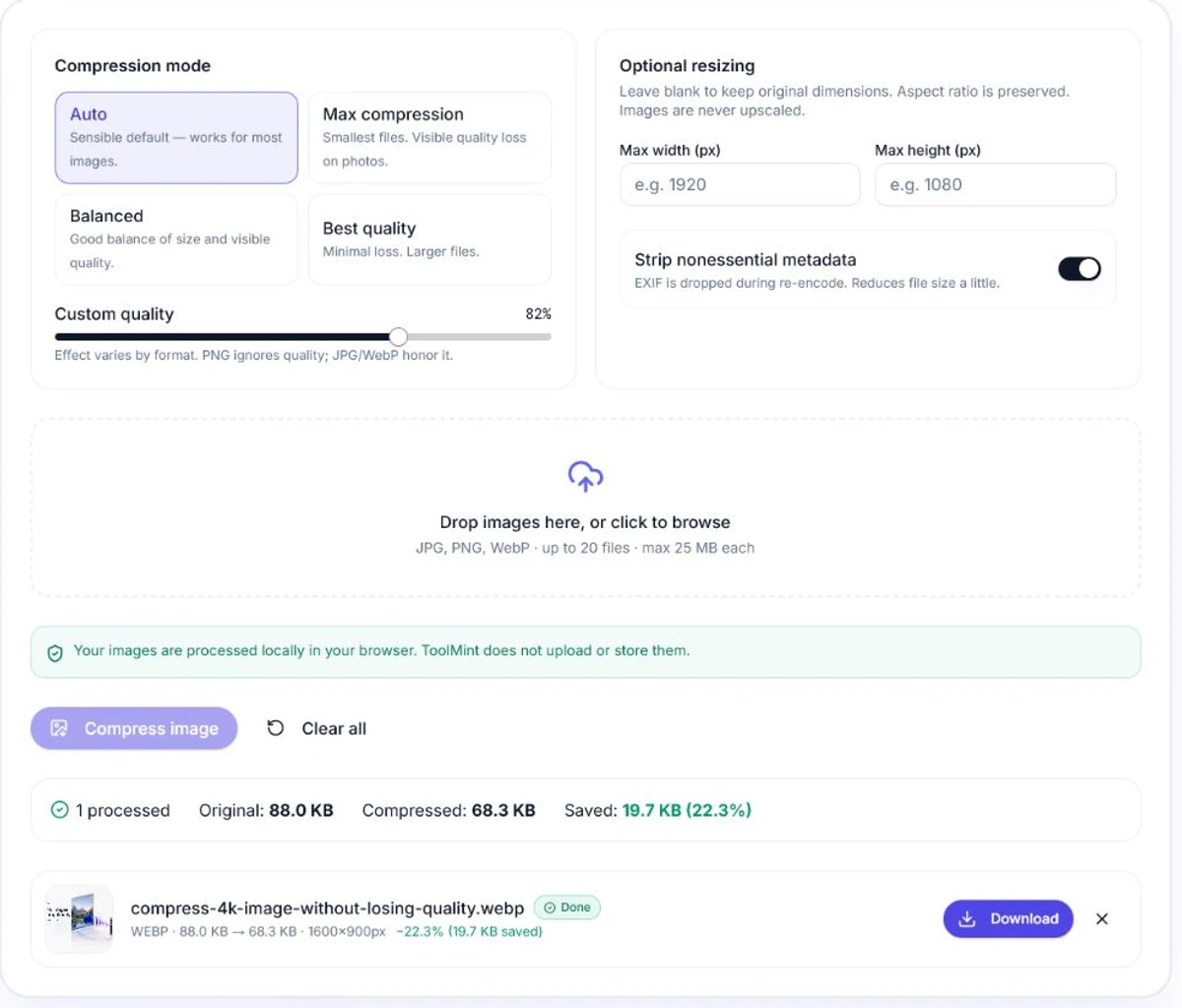The image size is (1182, 1008).
Task: Click the checkmark icon beside '1 processed'
Action: [x=59, y=810]
